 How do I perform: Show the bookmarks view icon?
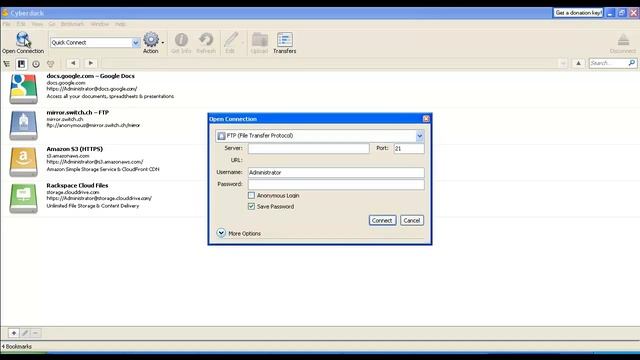22,64
